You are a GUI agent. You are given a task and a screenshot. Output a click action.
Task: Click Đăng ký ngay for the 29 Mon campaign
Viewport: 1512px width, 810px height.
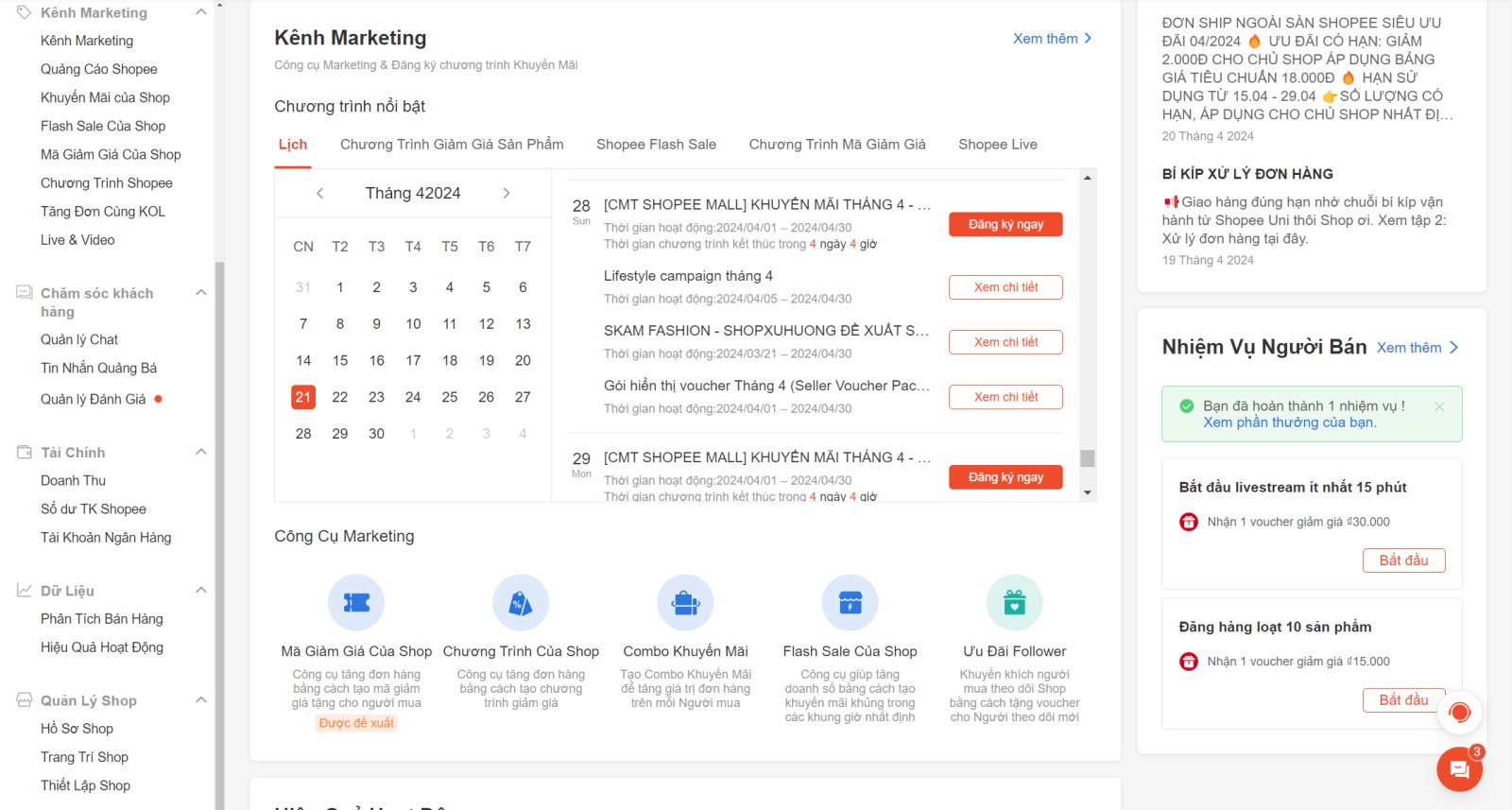[1005, 477]
